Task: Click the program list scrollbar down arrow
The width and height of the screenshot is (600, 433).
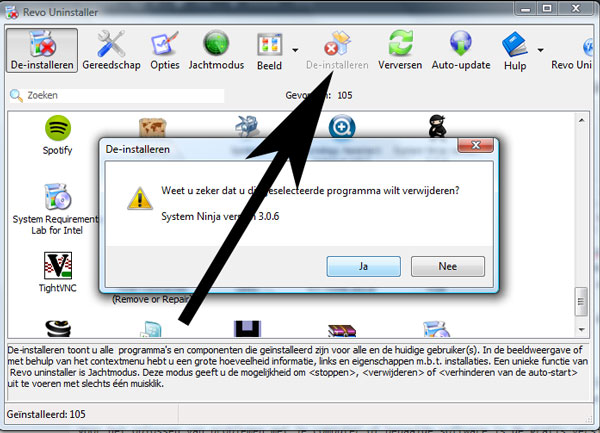Action: coord(582,329)
